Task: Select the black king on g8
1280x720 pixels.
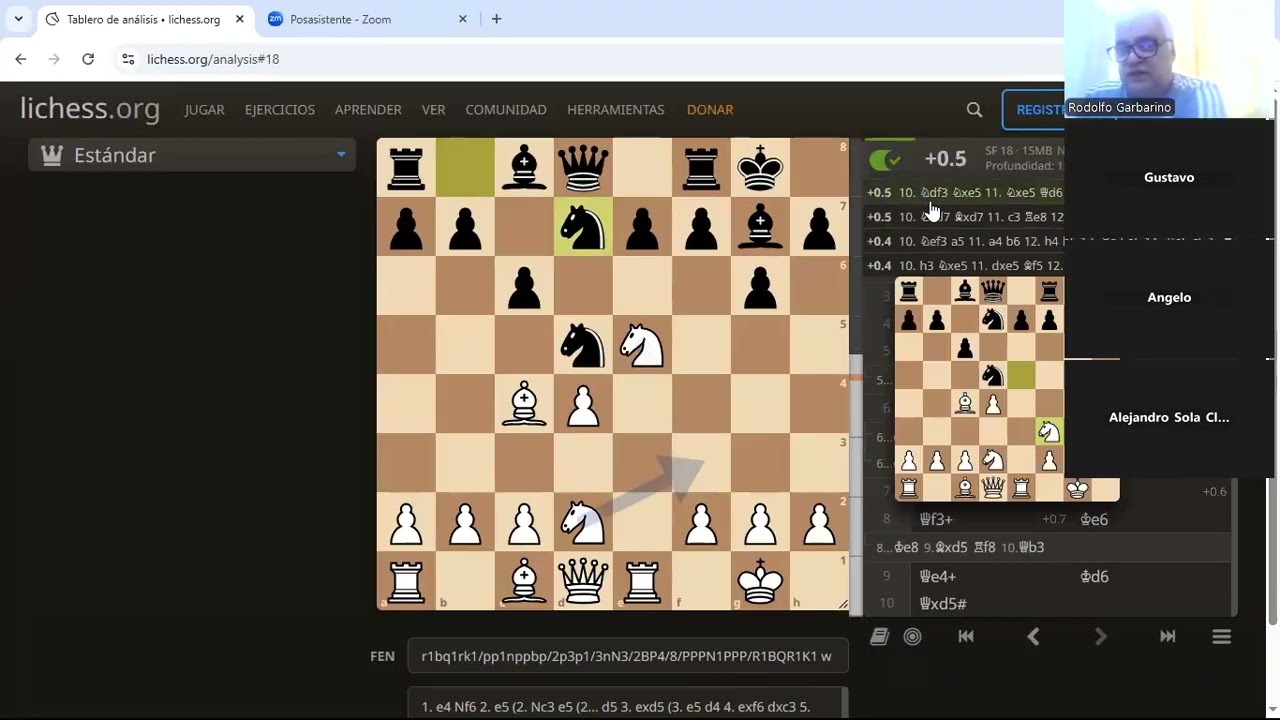Action: pyautogui.click(x=760, y=168)
